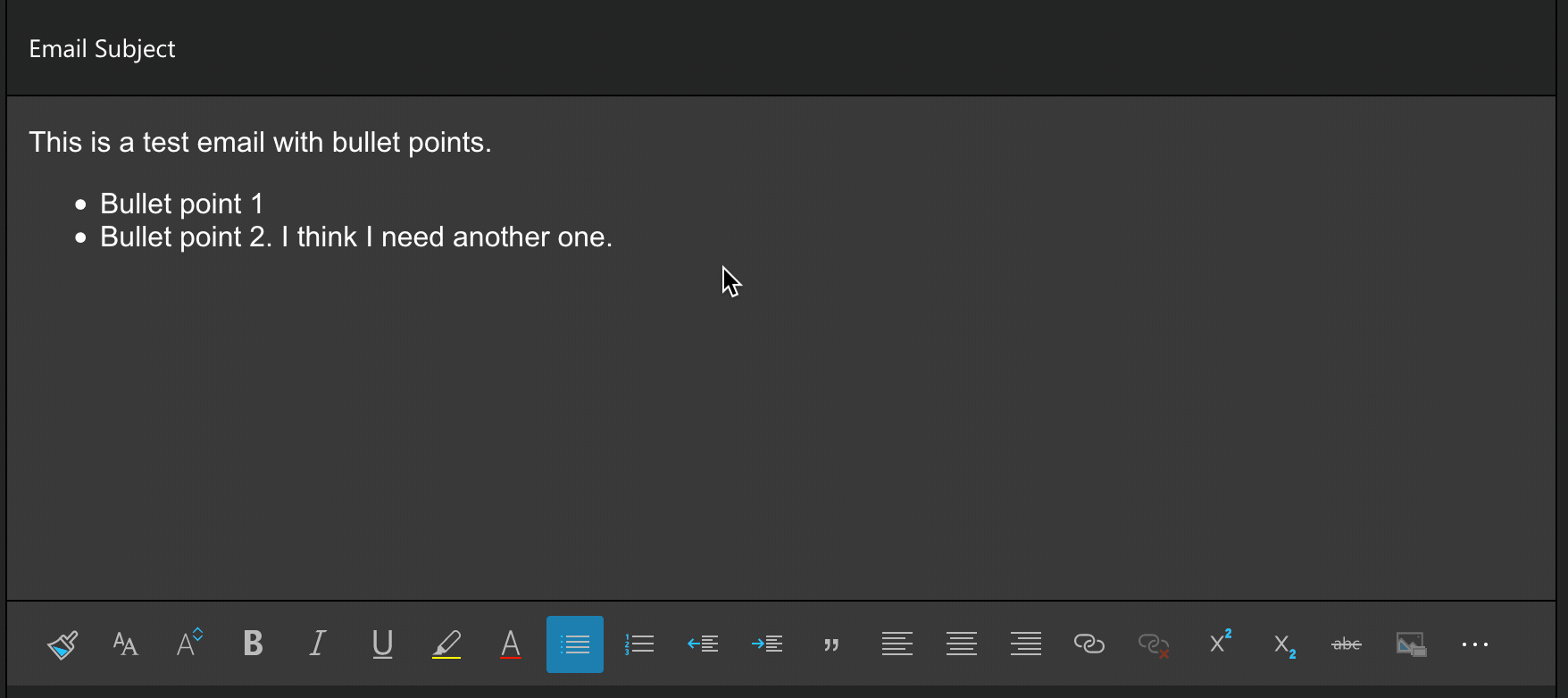Switch to a numbered list

pyautogui.click(x=639, y=644)
